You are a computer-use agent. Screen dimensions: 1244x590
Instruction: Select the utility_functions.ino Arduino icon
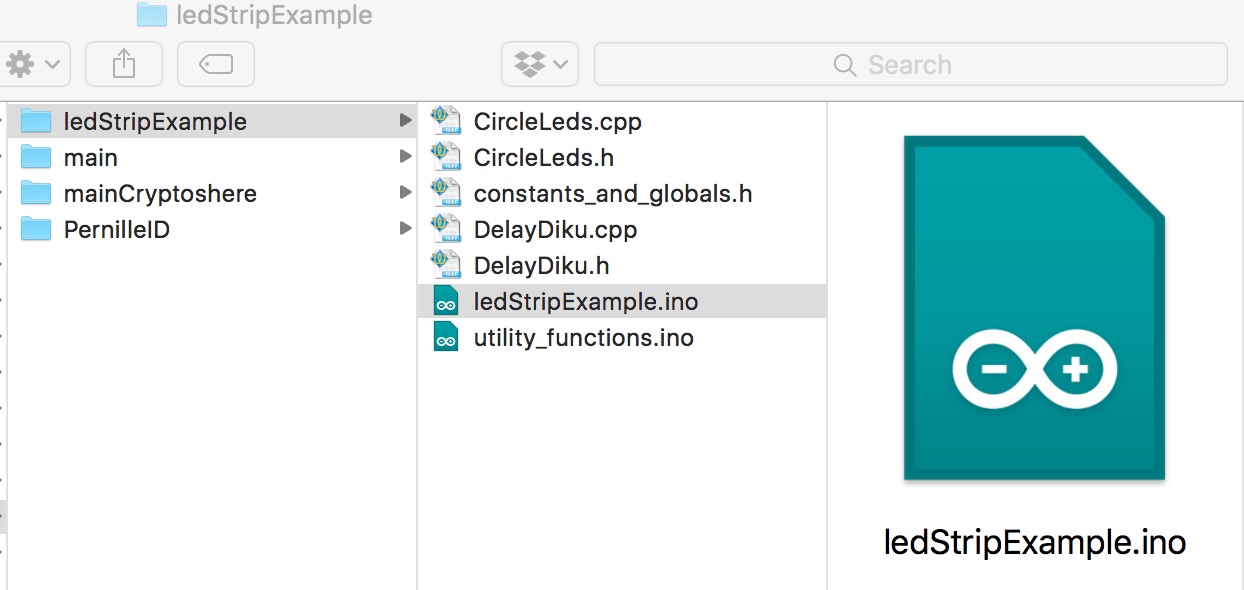(x=446, y=337)
